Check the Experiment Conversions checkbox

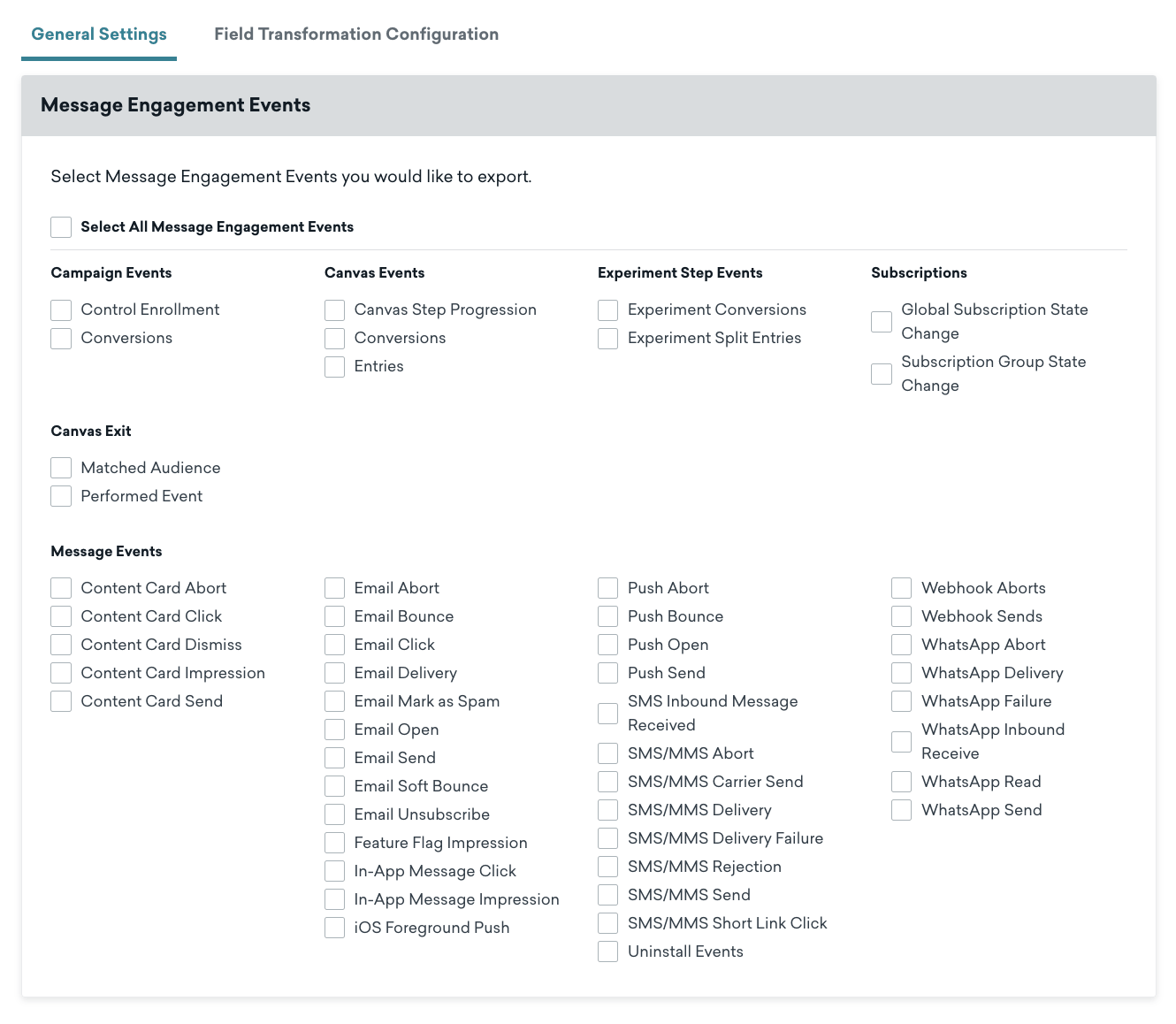607,309
